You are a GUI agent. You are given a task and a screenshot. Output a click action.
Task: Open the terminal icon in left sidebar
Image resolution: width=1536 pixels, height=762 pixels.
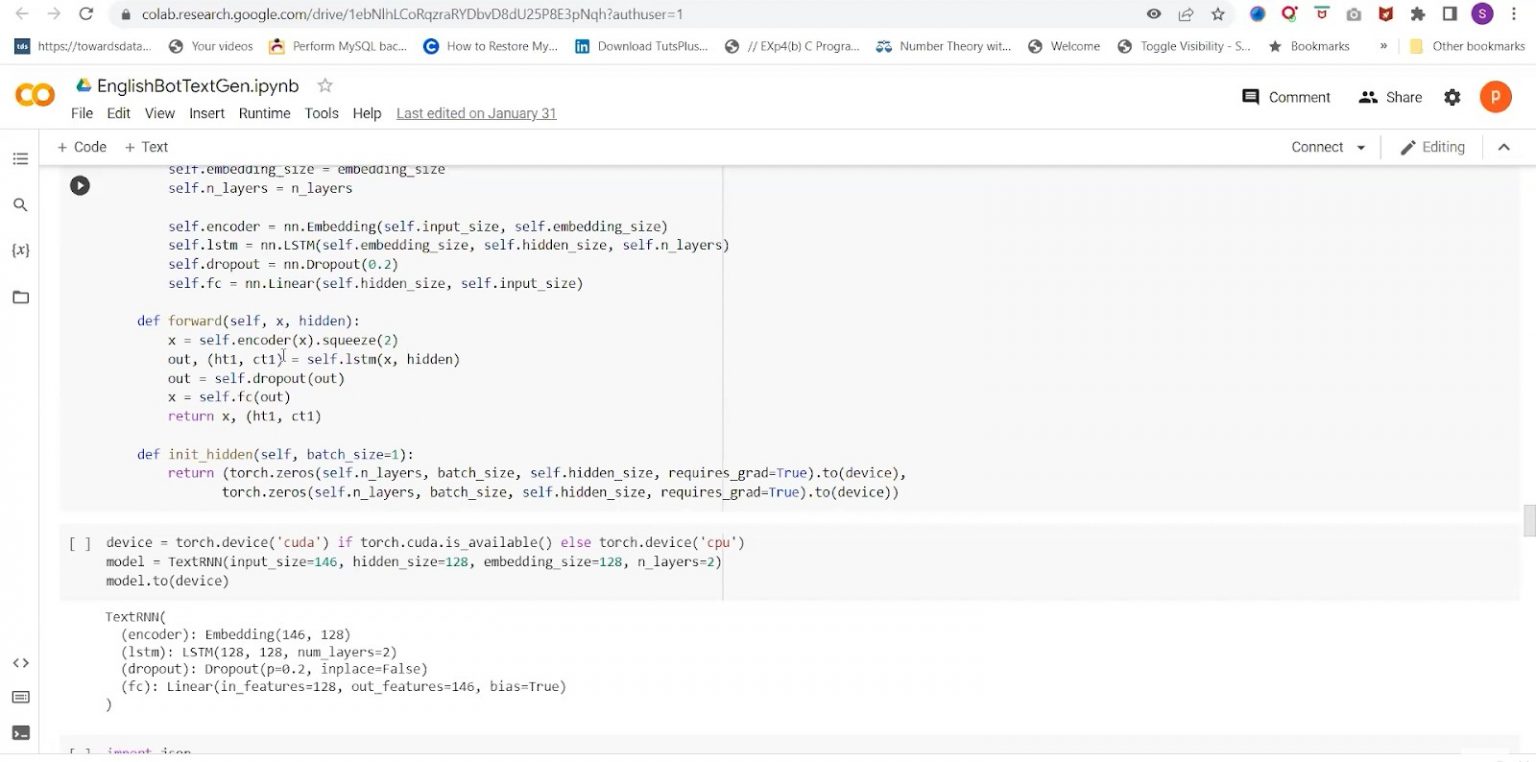point(20,733)
